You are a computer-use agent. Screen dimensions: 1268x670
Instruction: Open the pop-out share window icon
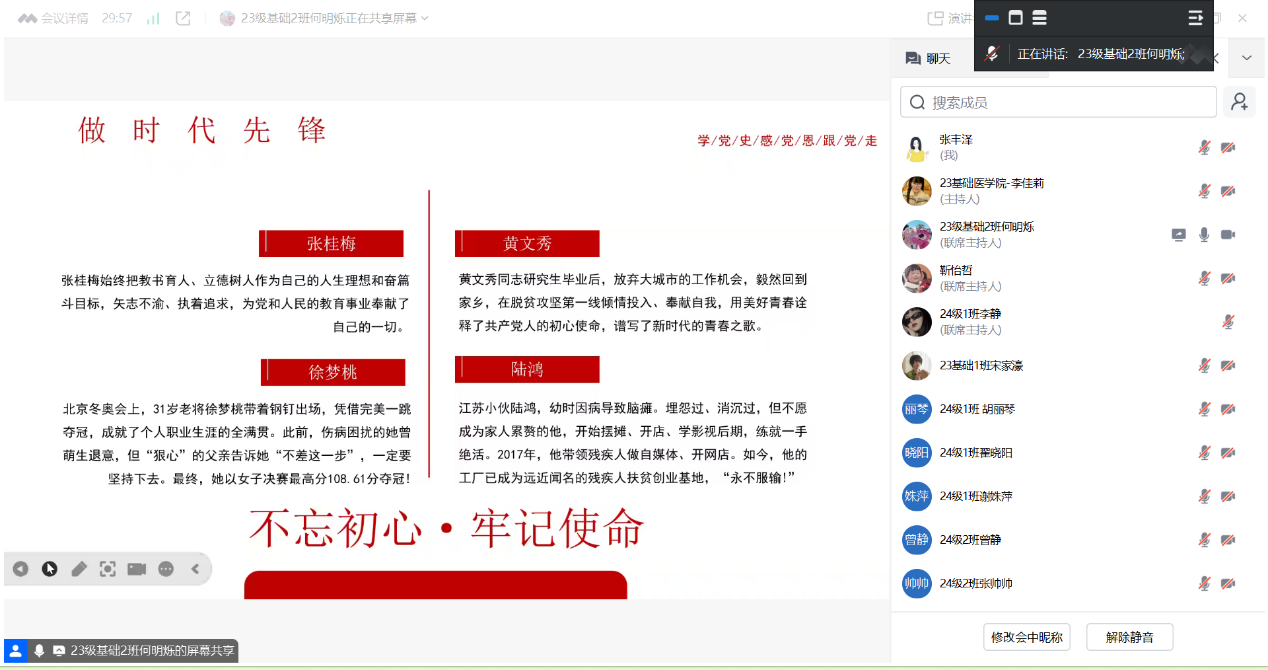coord(183,18)
